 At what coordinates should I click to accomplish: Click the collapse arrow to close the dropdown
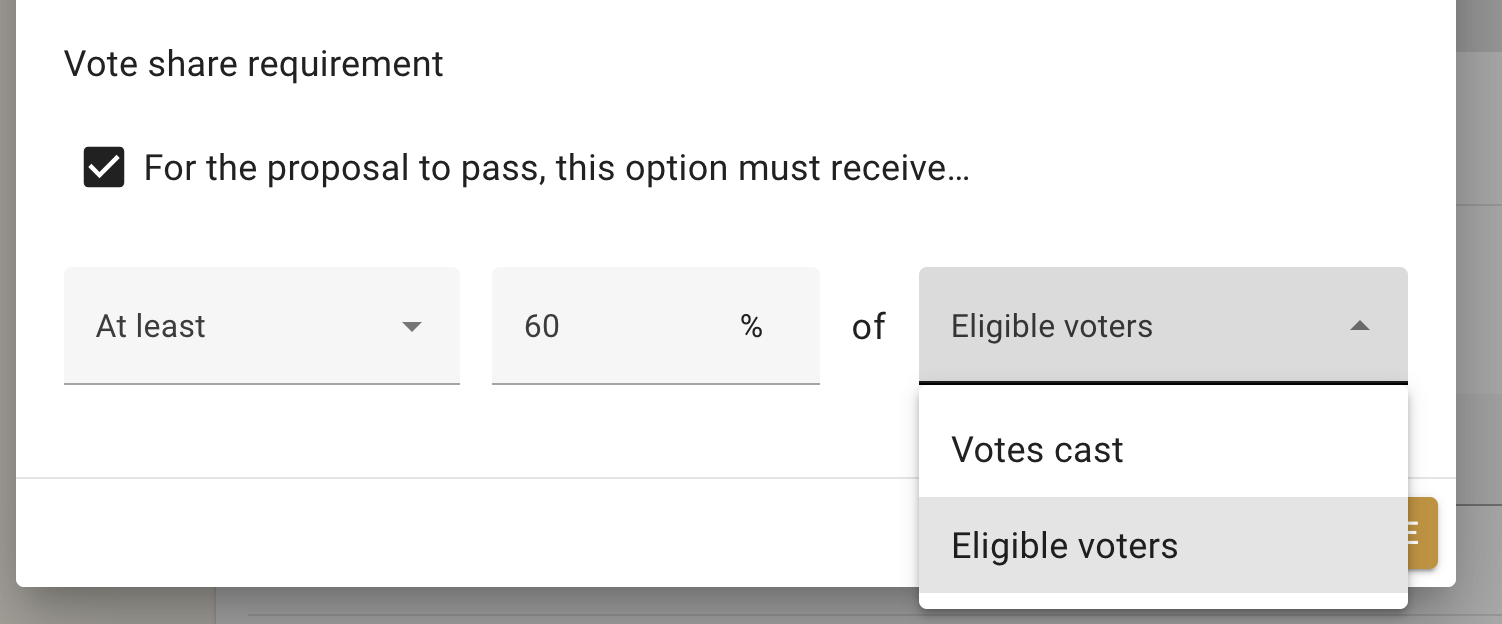(x=1360, y=326)
